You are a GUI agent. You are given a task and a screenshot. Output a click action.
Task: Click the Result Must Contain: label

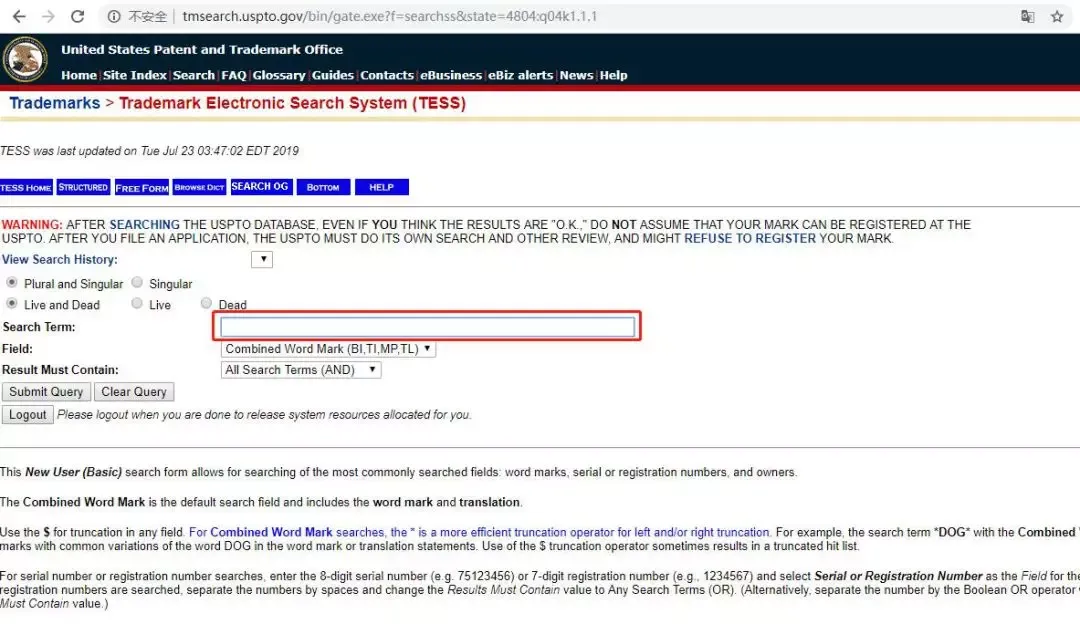(x=60, y=370)
